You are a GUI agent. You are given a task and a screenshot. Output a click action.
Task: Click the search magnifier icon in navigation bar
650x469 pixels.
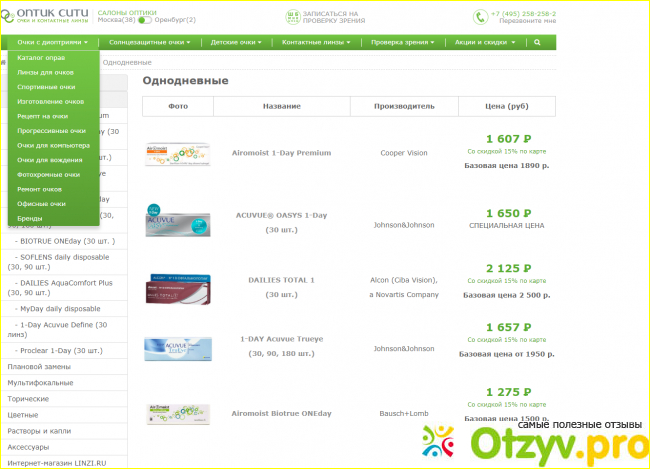pos(538,43)
